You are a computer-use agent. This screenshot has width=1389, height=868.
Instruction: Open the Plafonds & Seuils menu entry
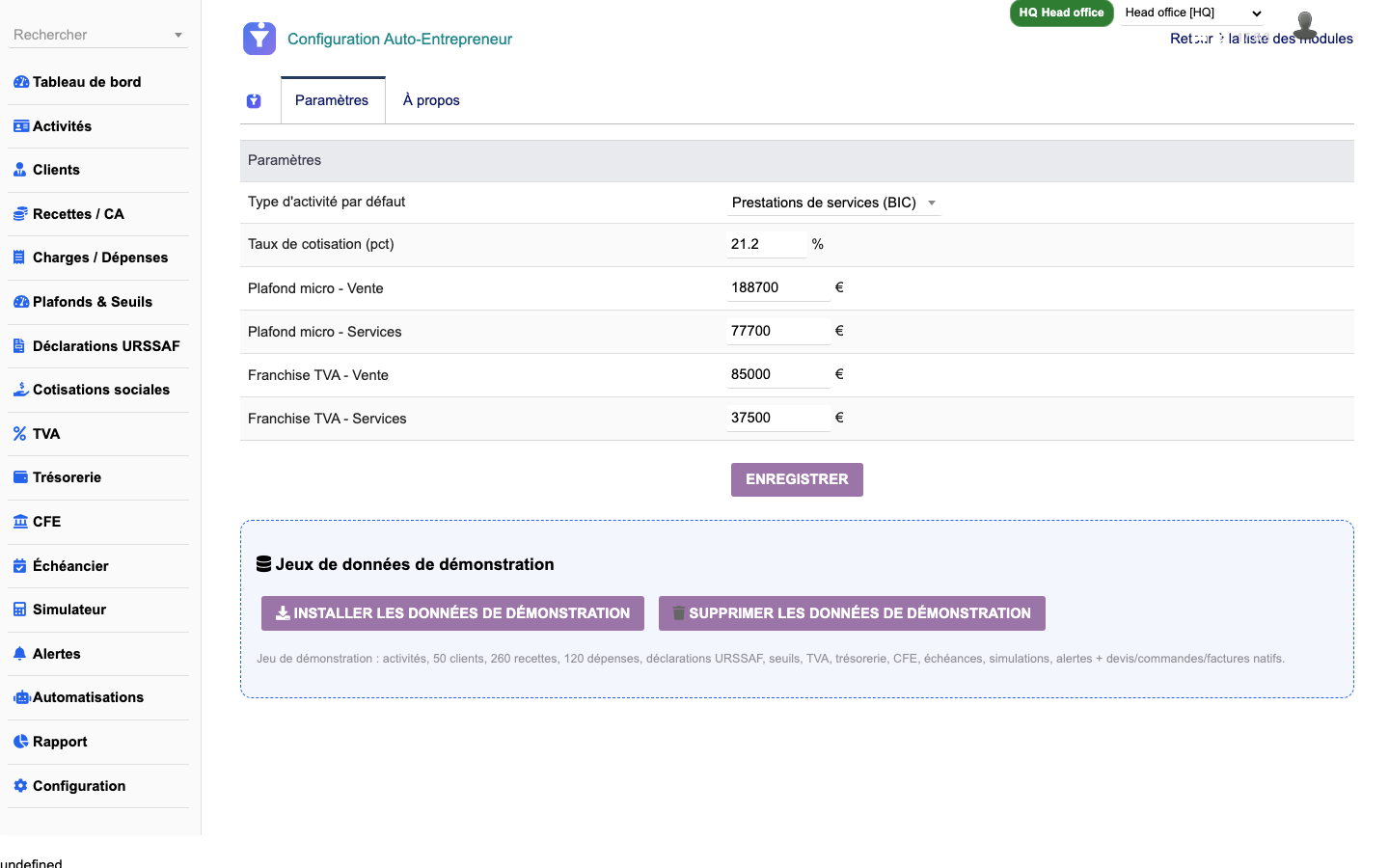click(x=93, y=302)
